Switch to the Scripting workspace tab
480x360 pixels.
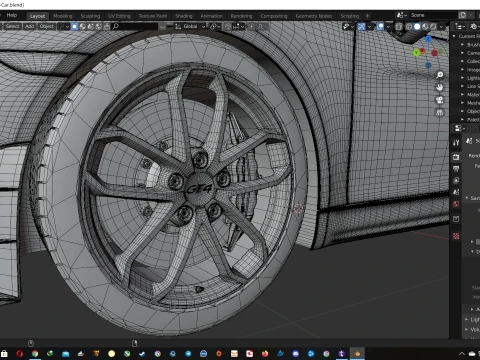point(350,16)
